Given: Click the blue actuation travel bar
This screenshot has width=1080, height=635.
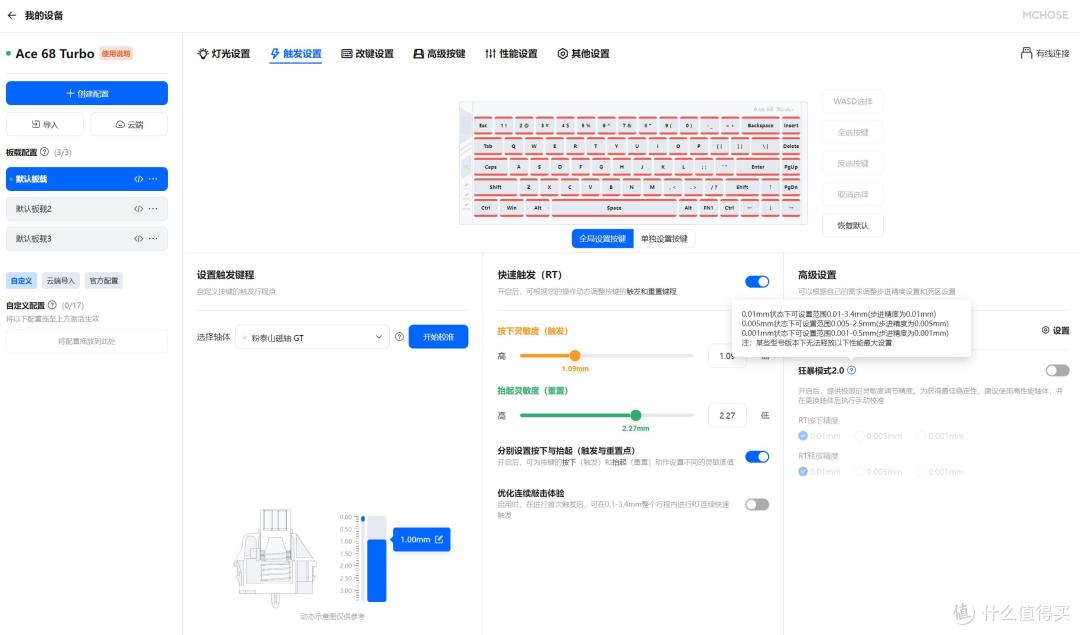Looking at the screenshot, I should tap(376, 570).
